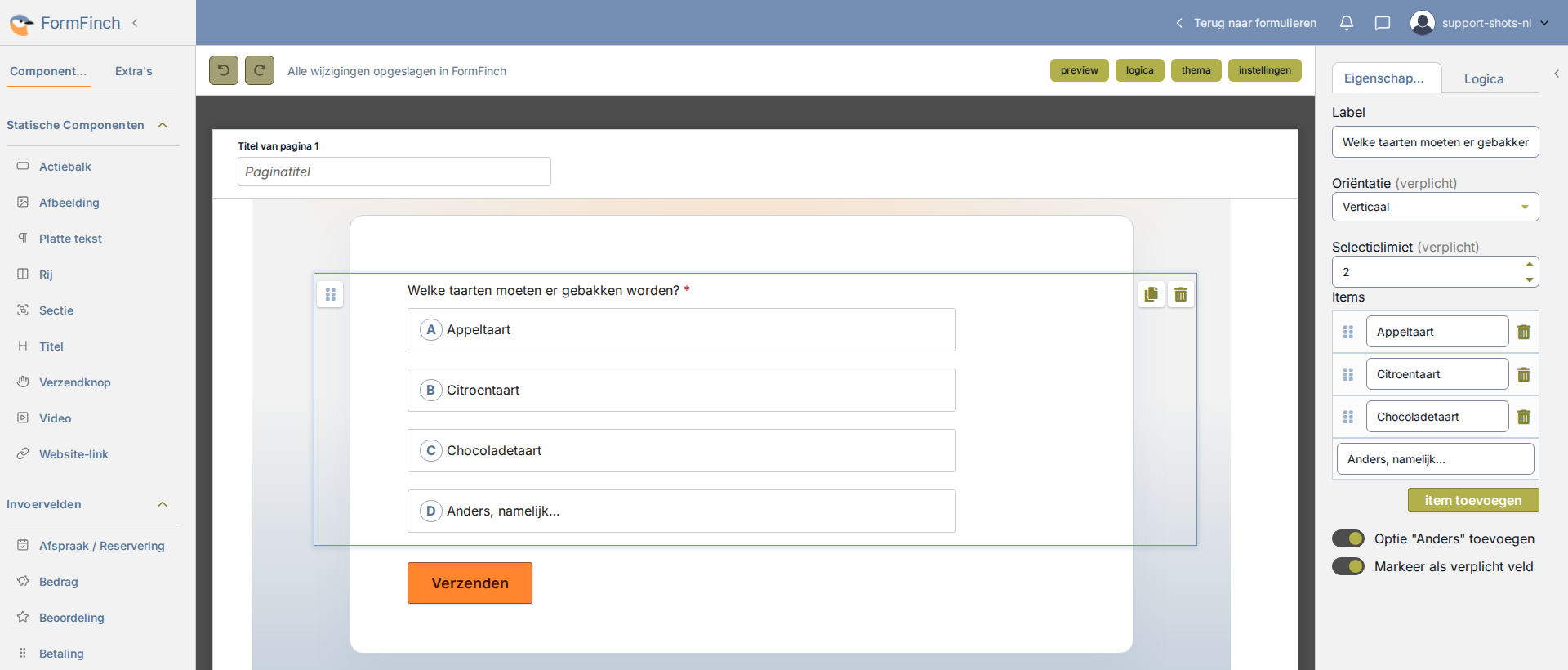The image size is (1568, 670).
Task: Select option D Anders, namelijk...
Action: click(682, 511)
